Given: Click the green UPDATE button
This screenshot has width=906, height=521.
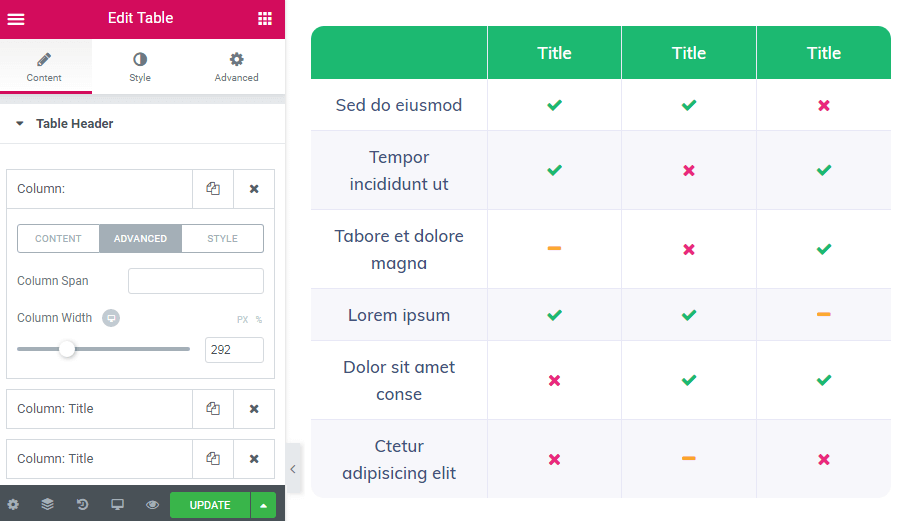Looking at the screenshot, I should [x=210, y=505].
